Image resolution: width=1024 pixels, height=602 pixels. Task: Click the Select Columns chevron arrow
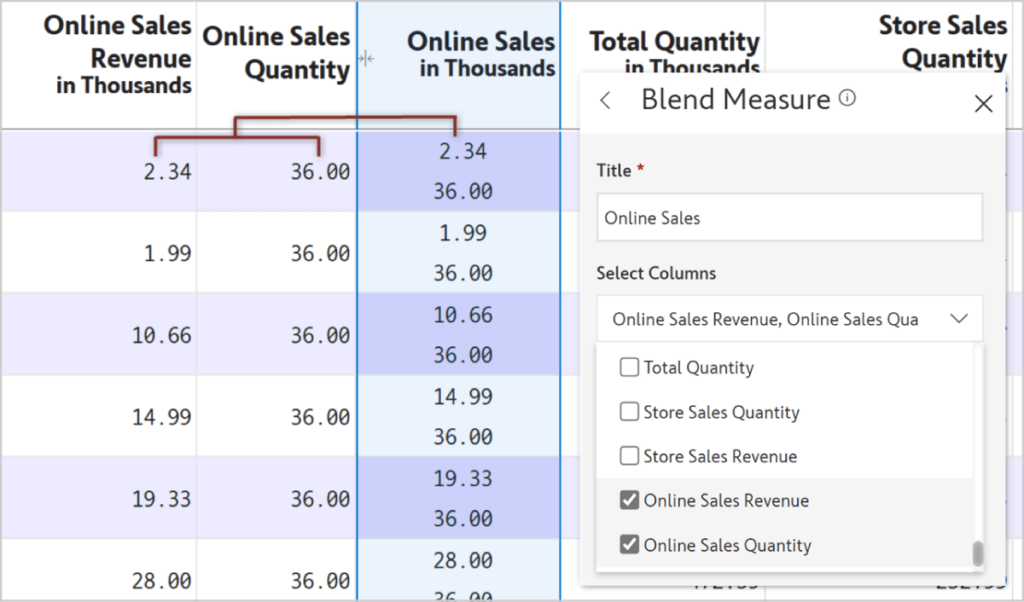click(x=959, y=318)
